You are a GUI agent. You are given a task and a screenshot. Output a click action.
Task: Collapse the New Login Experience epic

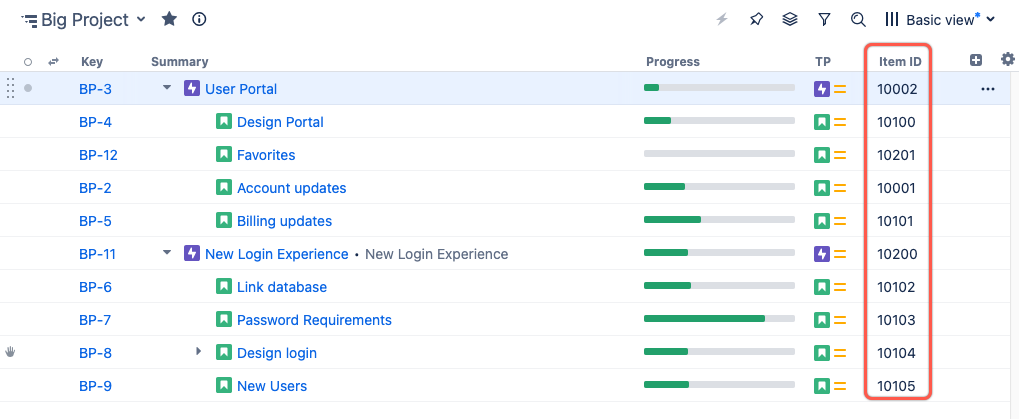click(167, 254)
